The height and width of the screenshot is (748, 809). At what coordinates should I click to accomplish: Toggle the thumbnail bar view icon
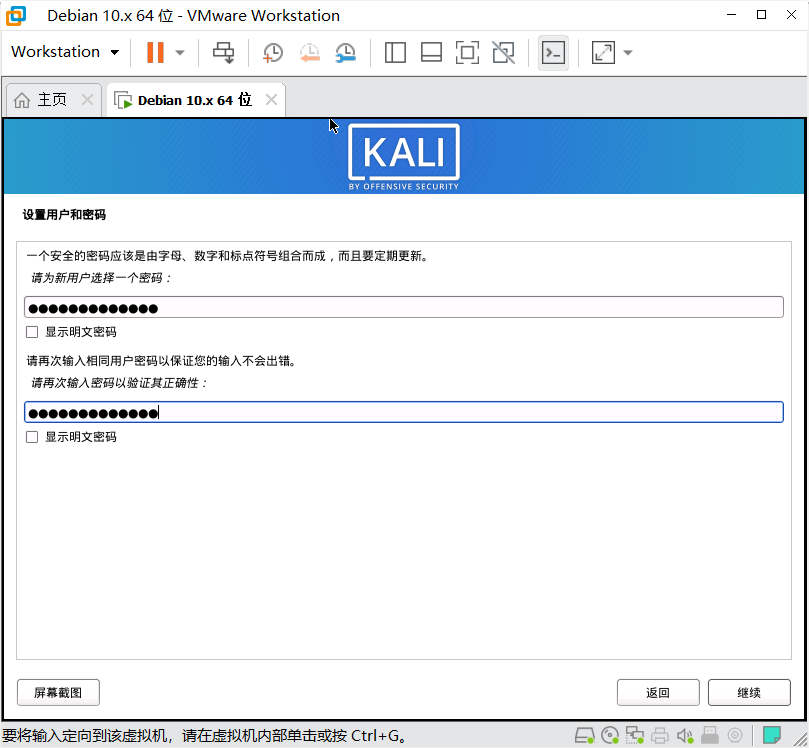pyautogui.click(x=431, y=53)
